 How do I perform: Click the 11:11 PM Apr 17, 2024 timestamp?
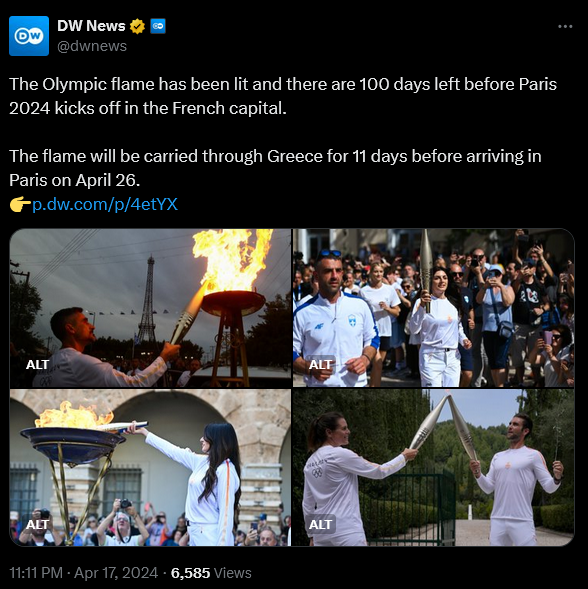83,573
